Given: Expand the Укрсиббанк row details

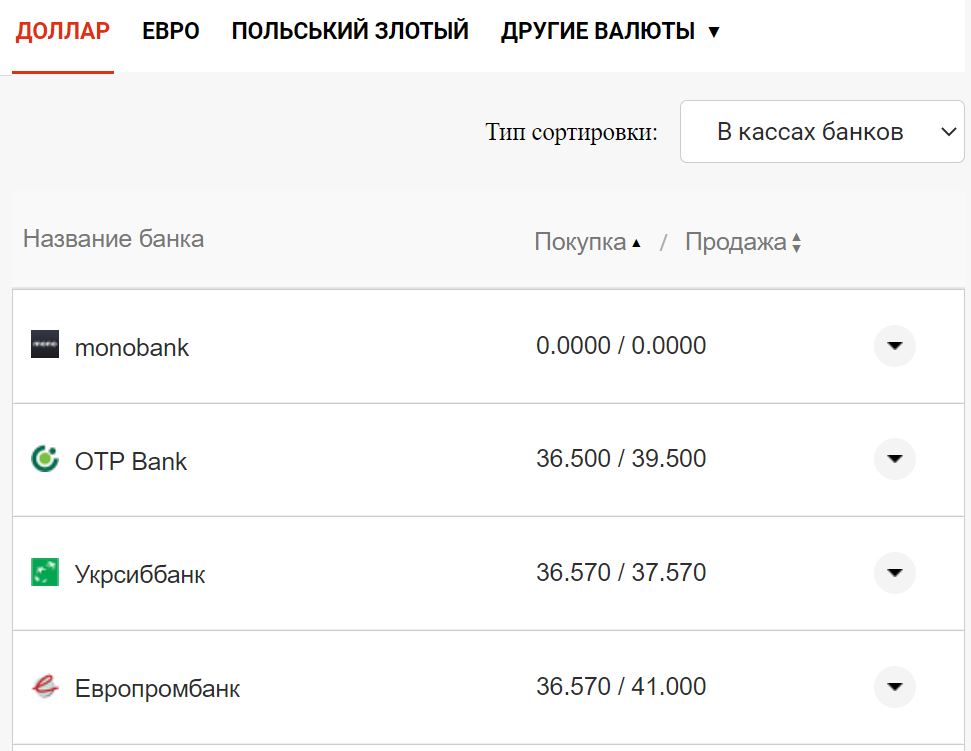Looking at the screenshot, I should click(x=893, y=573).
